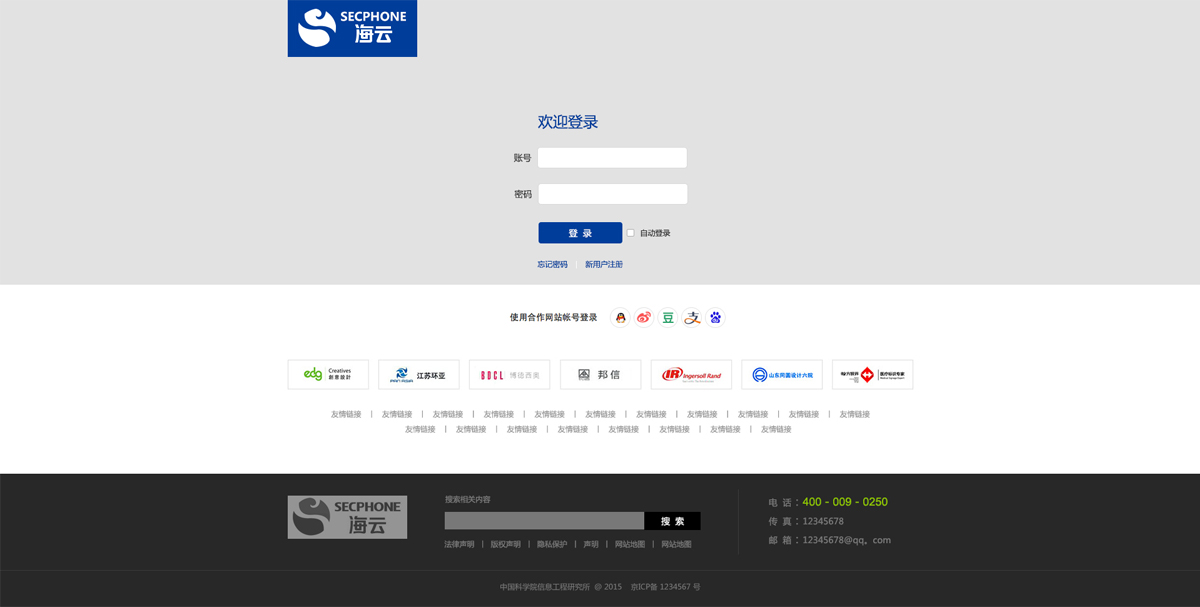Screen dimensions: 1200x607
Task: Click into the 账号 input field
Action: click(612, 158)
